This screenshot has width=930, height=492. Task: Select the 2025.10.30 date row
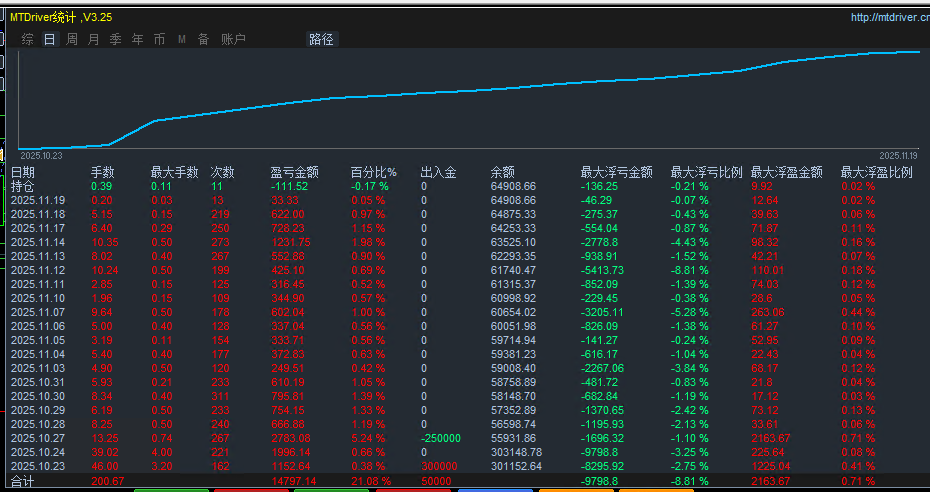tap(38, 396)
